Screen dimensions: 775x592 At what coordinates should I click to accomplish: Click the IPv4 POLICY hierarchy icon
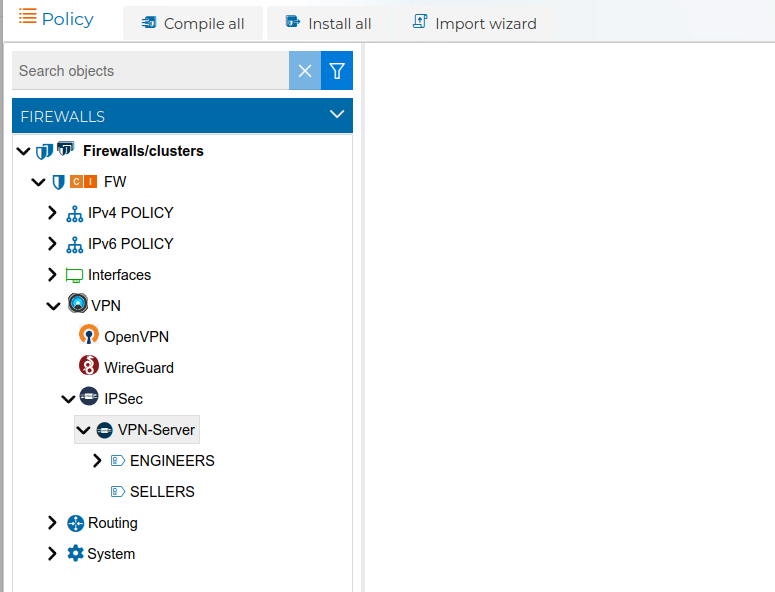(x=75, y=214)
